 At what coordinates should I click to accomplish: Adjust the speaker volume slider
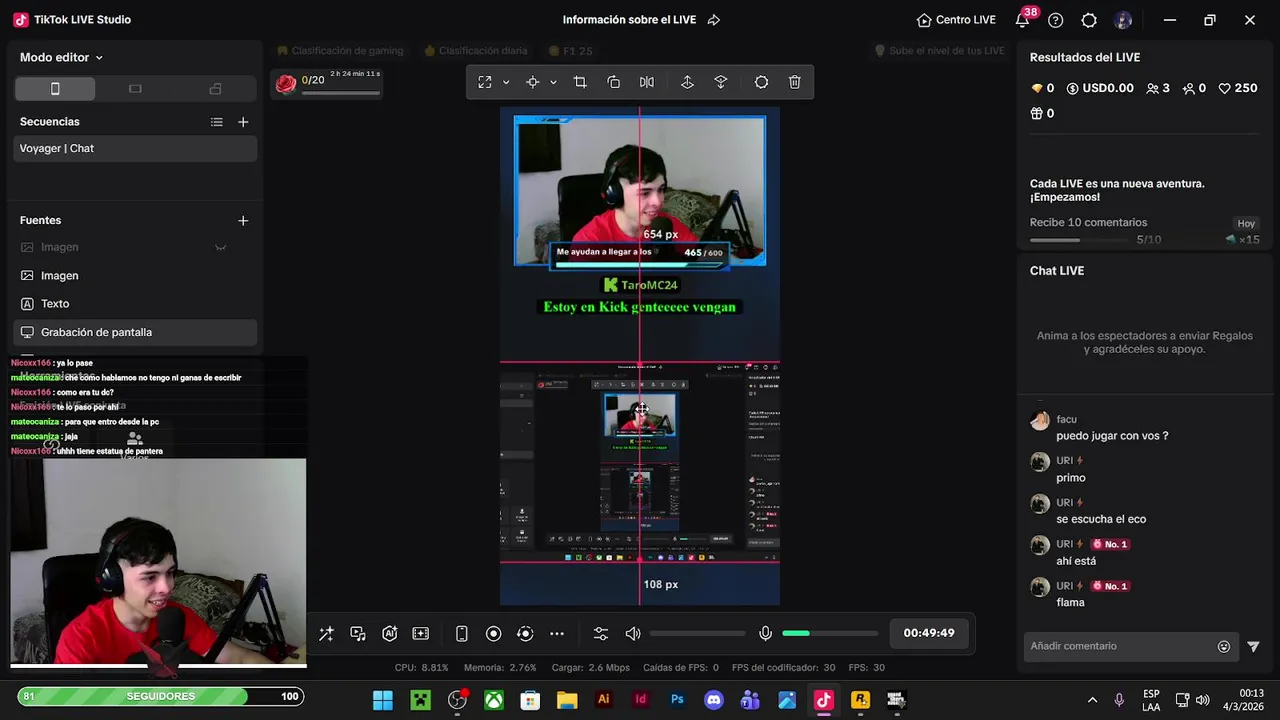pos(697,633)
